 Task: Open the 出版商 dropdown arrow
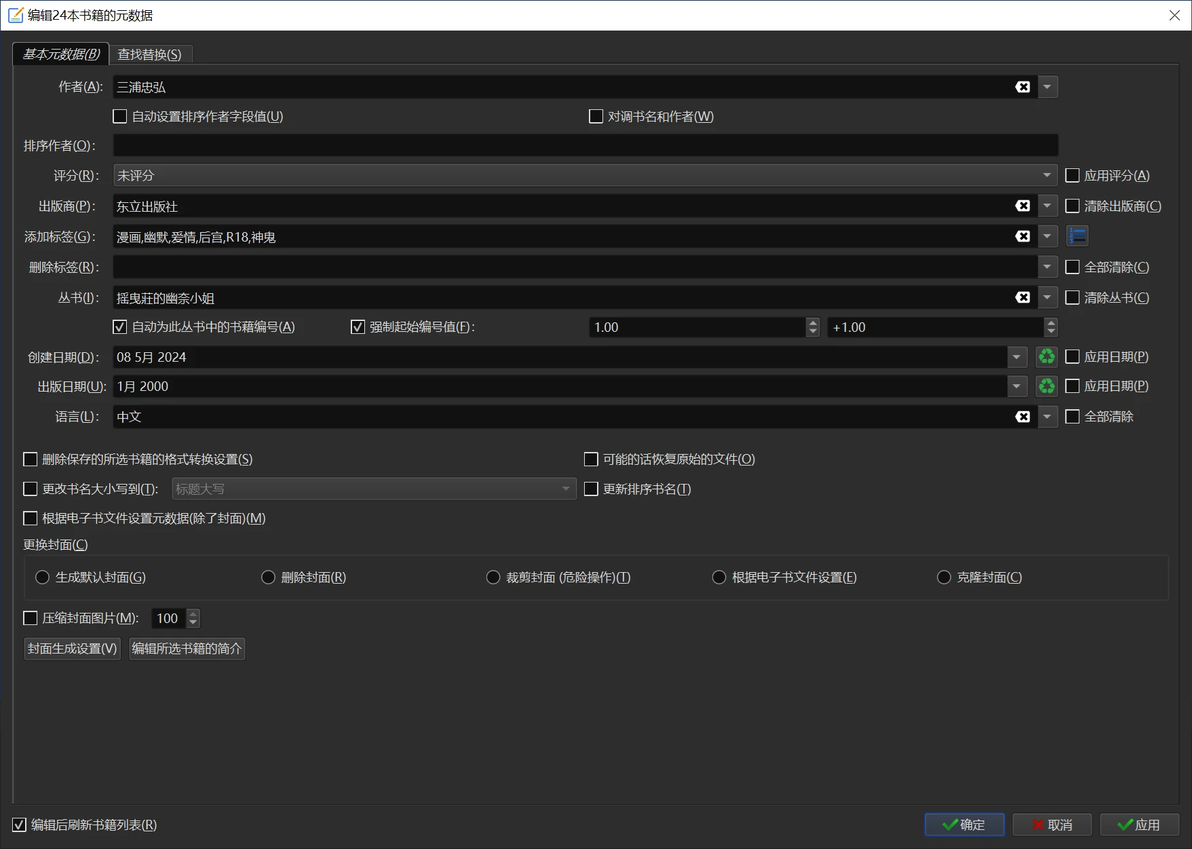pos(1048,206)
